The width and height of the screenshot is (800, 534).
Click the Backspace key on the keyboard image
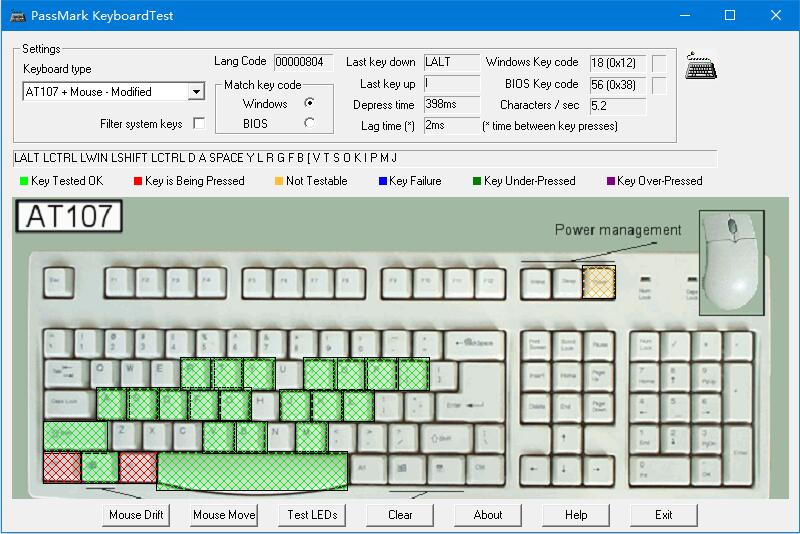coord(474,344)
